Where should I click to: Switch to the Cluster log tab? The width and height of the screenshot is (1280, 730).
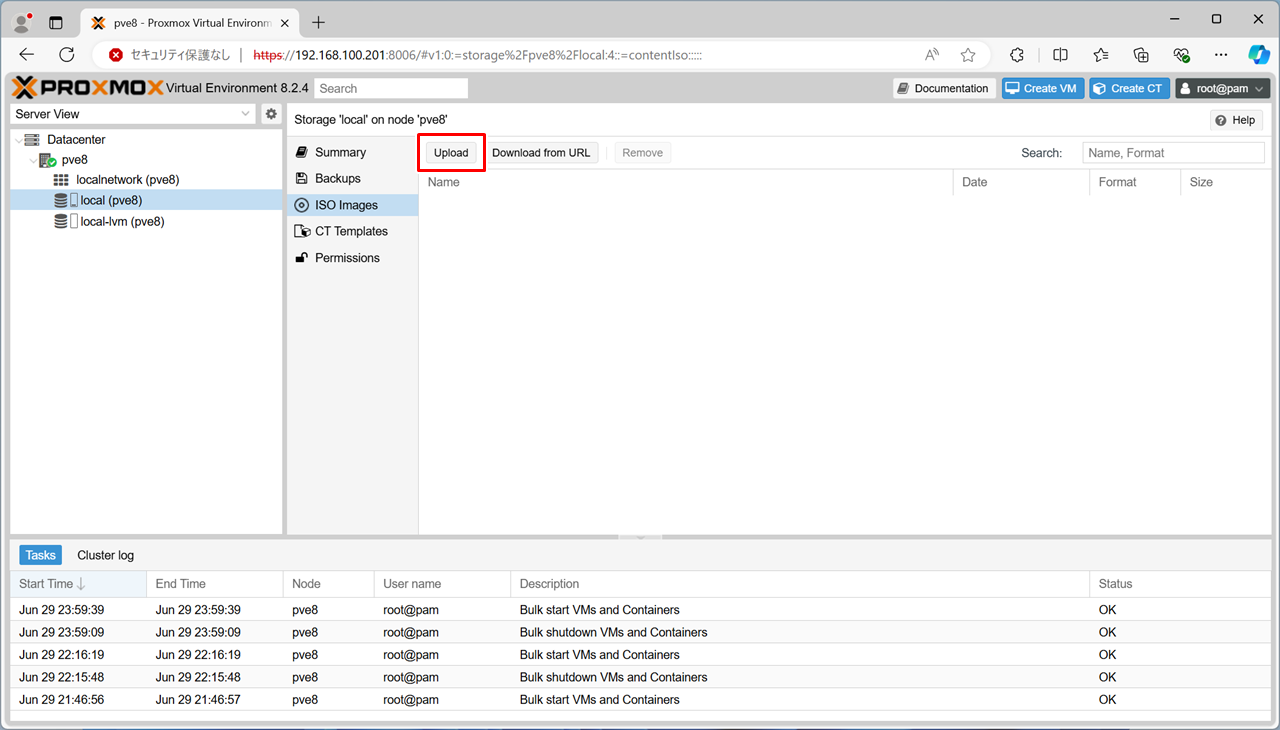coord(105,555)
